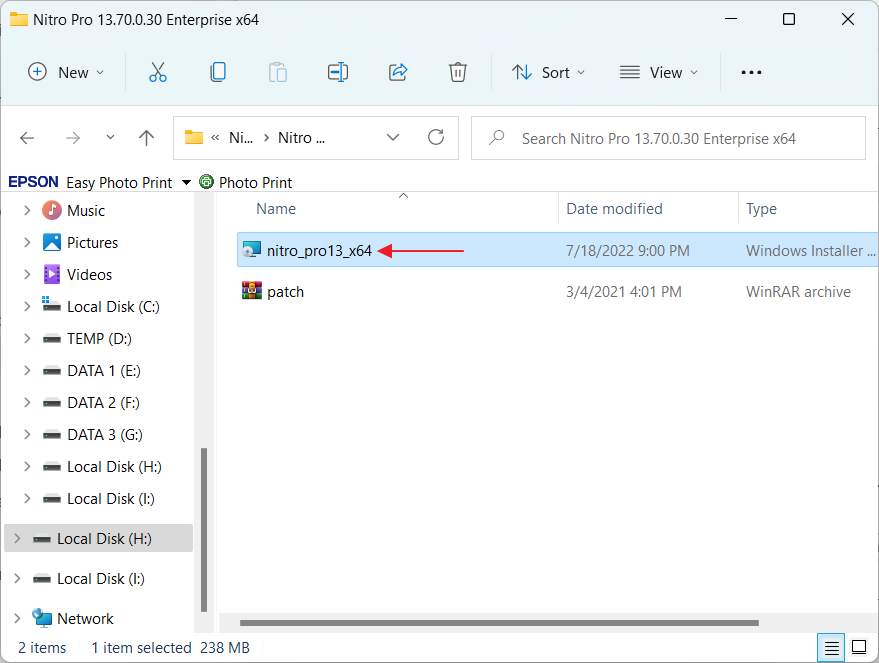Open the View options dropdown
The width and height of the screenshot is (879, 663).
[x=659, y=72]
